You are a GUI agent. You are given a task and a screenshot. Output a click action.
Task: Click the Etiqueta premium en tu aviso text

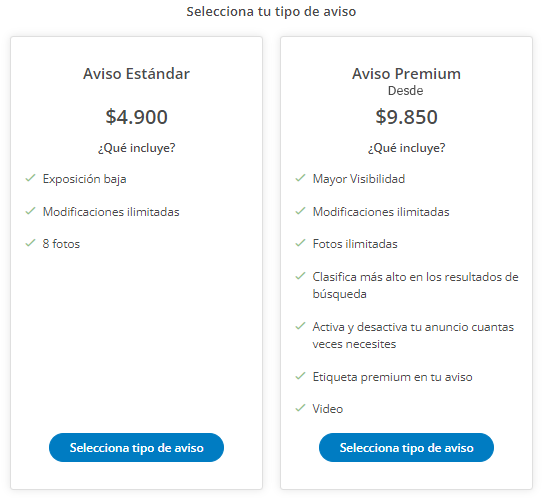point(392,377)
